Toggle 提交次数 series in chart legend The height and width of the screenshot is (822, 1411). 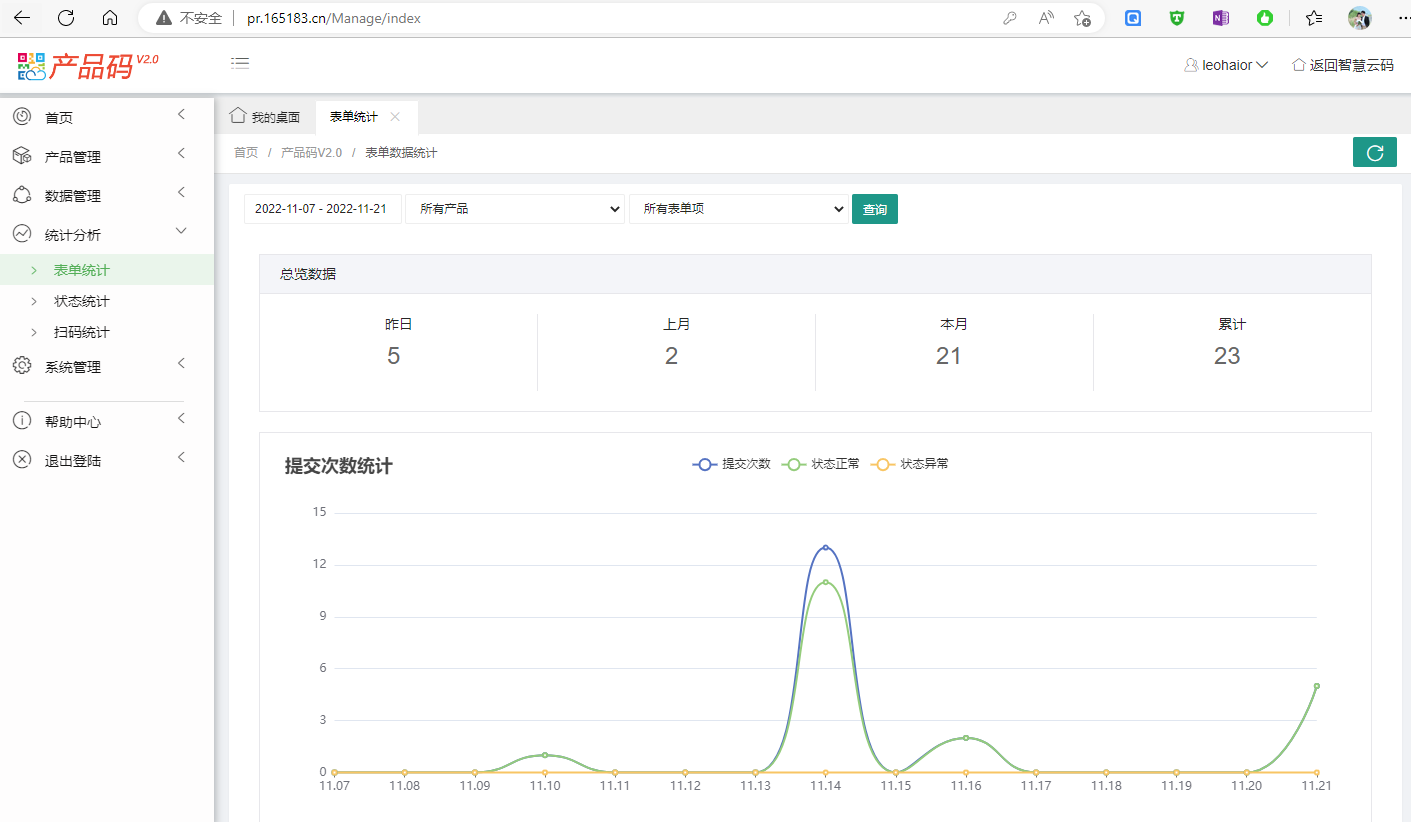(732, 464)
